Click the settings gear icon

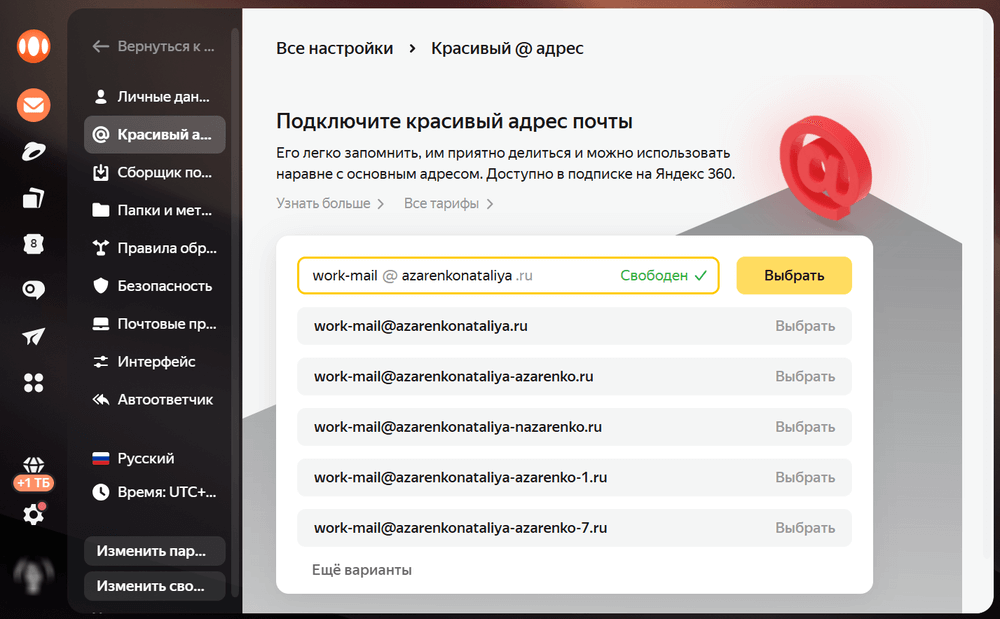pos(33,514)
